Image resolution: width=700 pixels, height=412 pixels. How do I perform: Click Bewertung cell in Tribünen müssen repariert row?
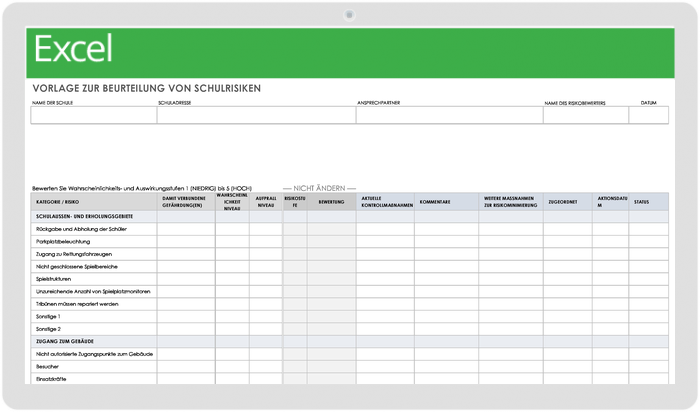pyautogui.click(x=331, y=304)
